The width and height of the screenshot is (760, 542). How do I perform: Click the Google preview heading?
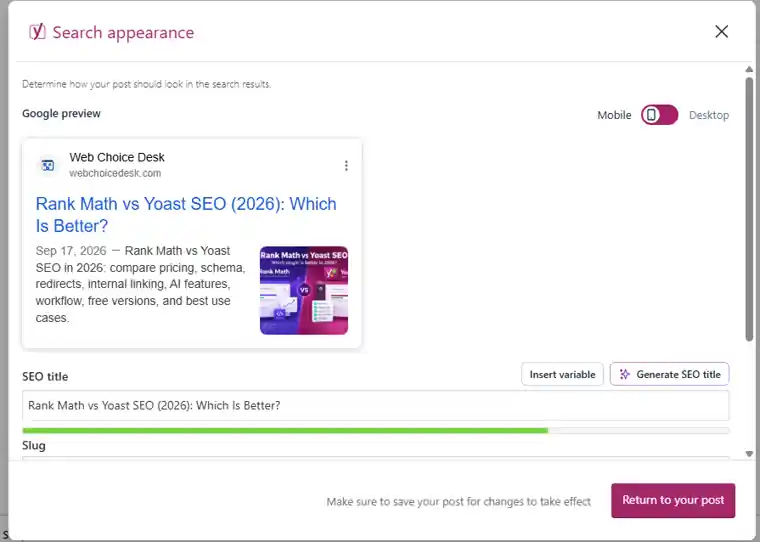coord(61,113)
